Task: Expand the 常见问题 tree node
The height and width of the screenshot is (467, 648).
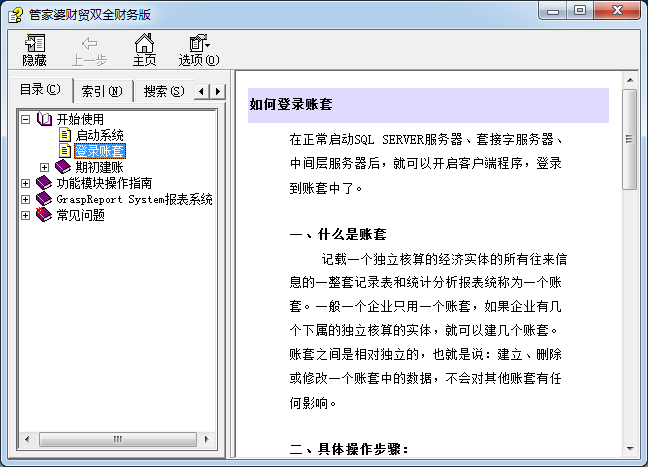Action: (25, 216)
